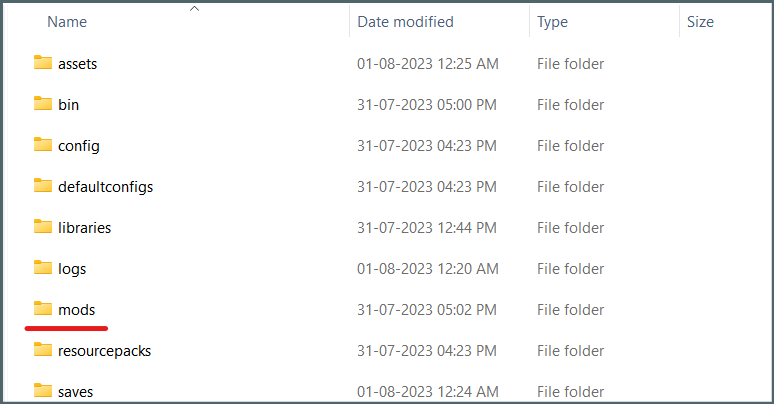Click the config folder icon
Screen dimensions: 774x404
42,145
